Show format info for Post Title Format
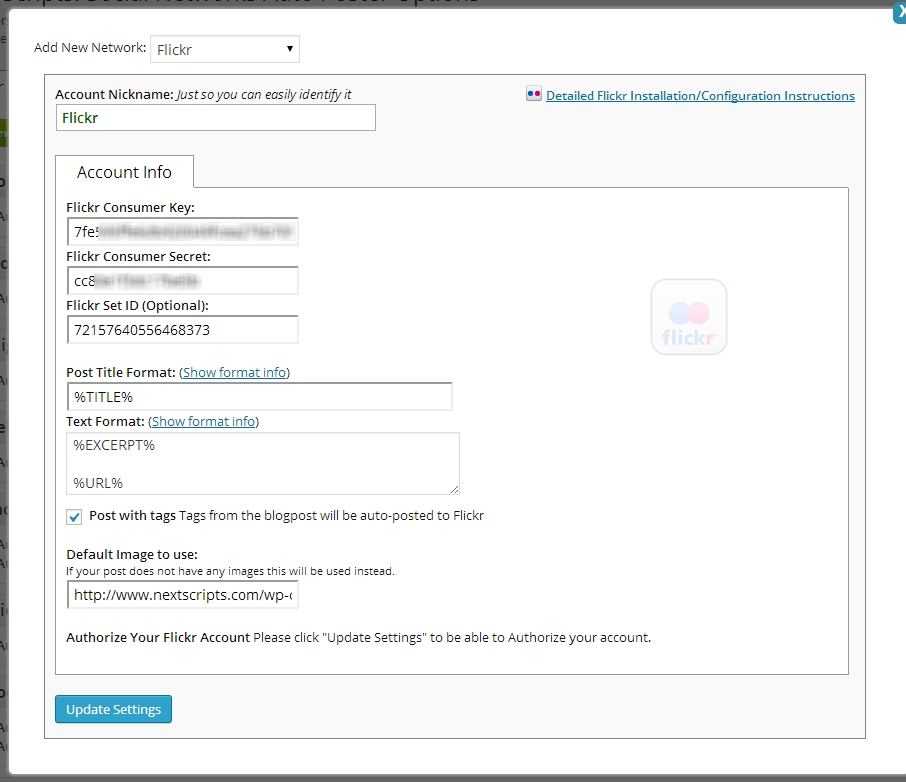The height and width of the screenshot is (782, 906). coord(235,372)
